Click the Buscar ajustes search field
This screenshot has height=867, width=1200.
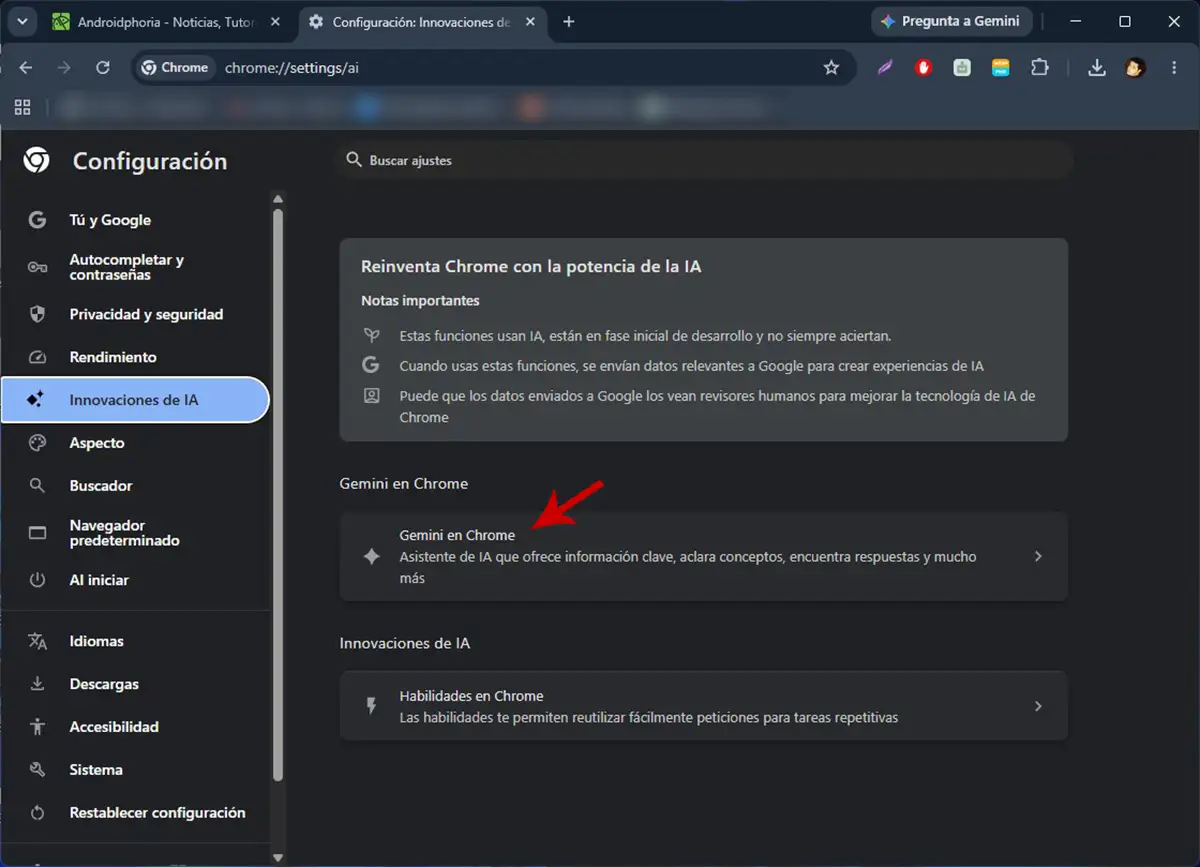pos(705,160)
